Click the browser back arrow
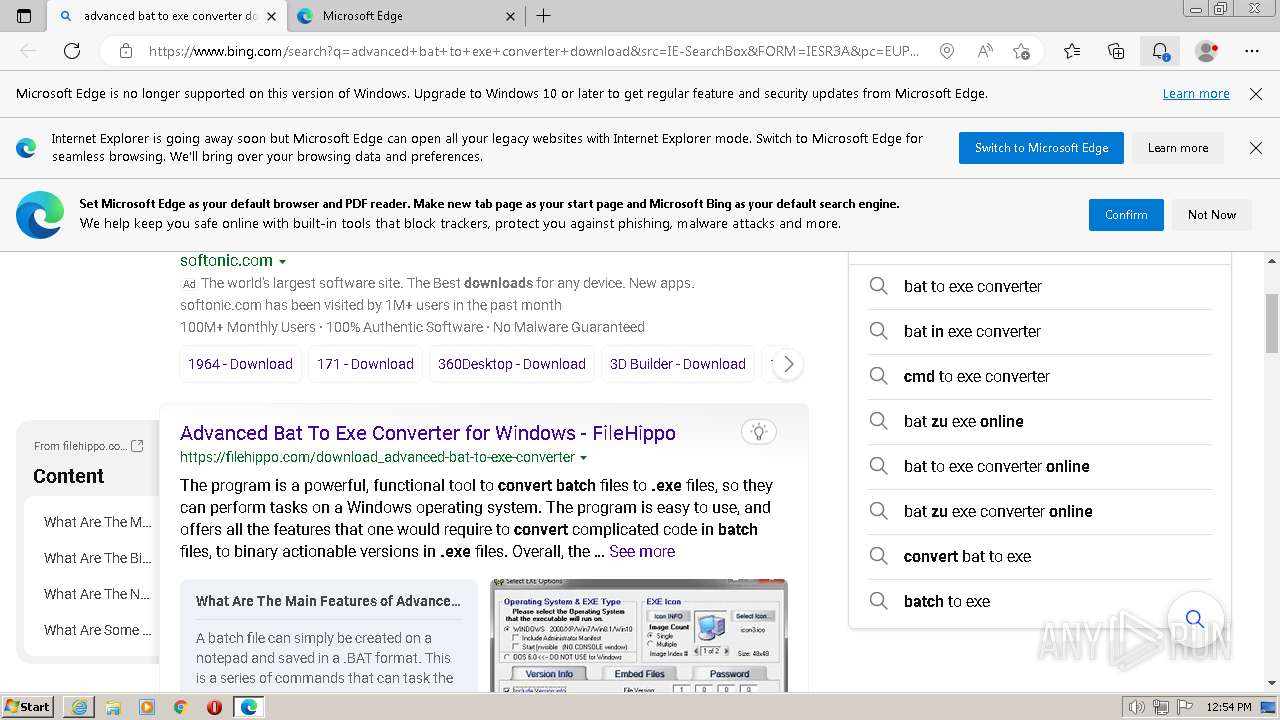The image size is (1280, 720). click(x=28, y=51)
